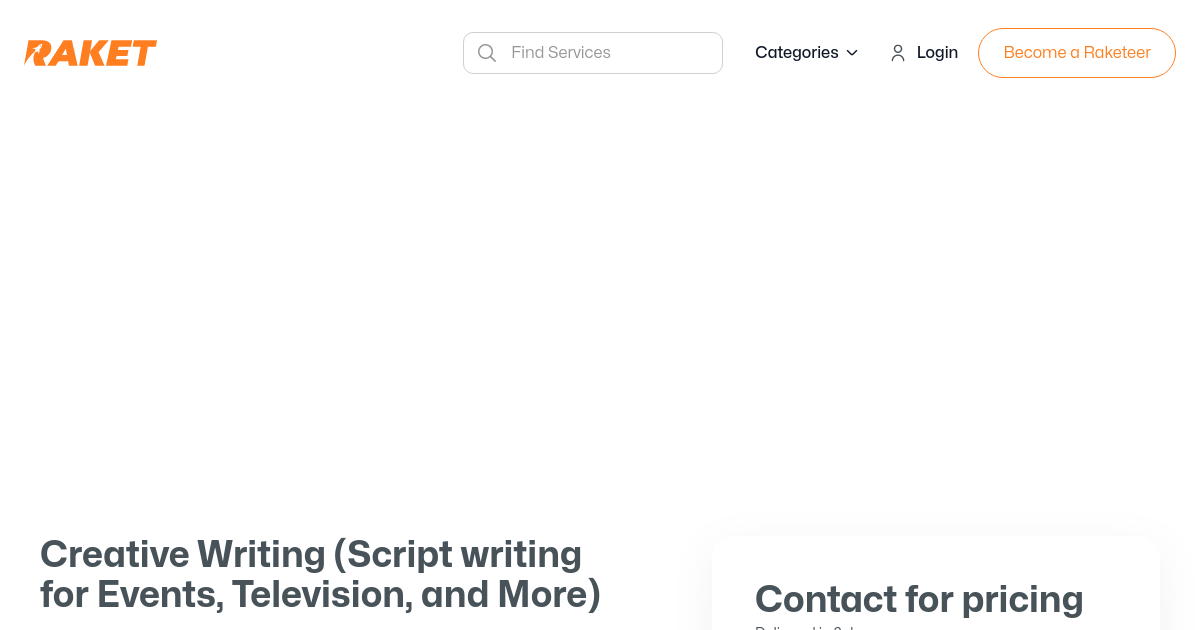Open the Categories dropdown
This screenshot has width=1200, height=630.
tap(807, 52)
